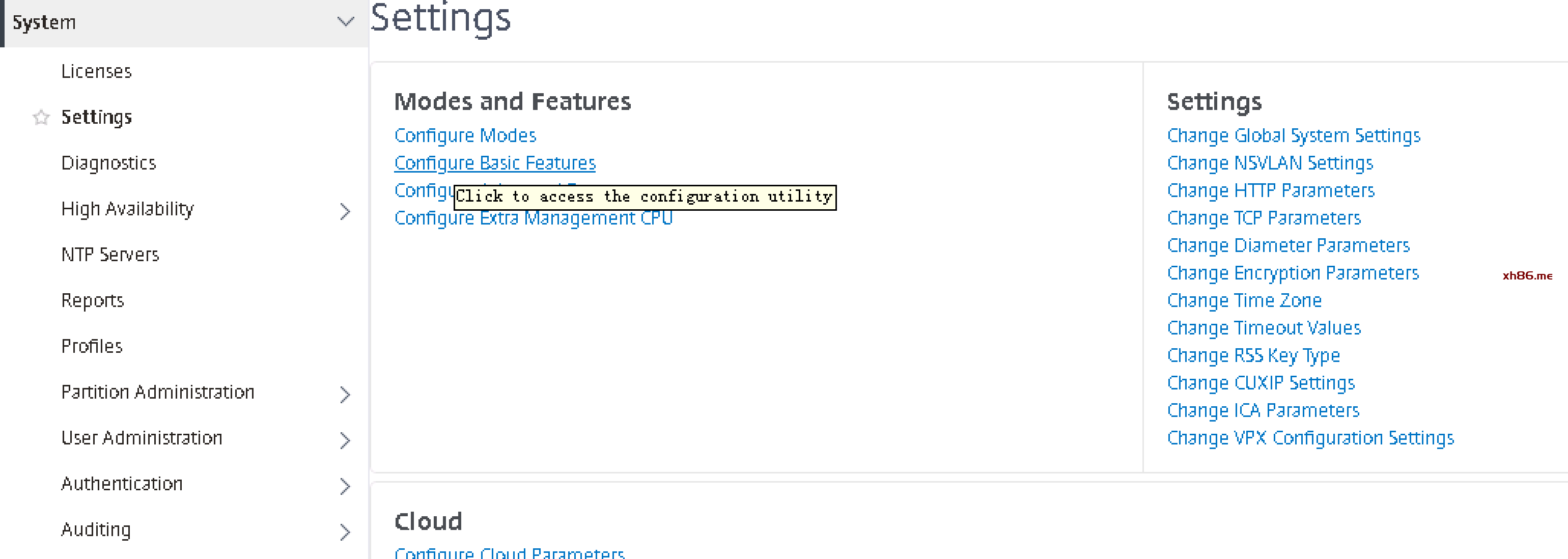
Task: Open the Reports sidebar item
Action: tap(93, 300)
